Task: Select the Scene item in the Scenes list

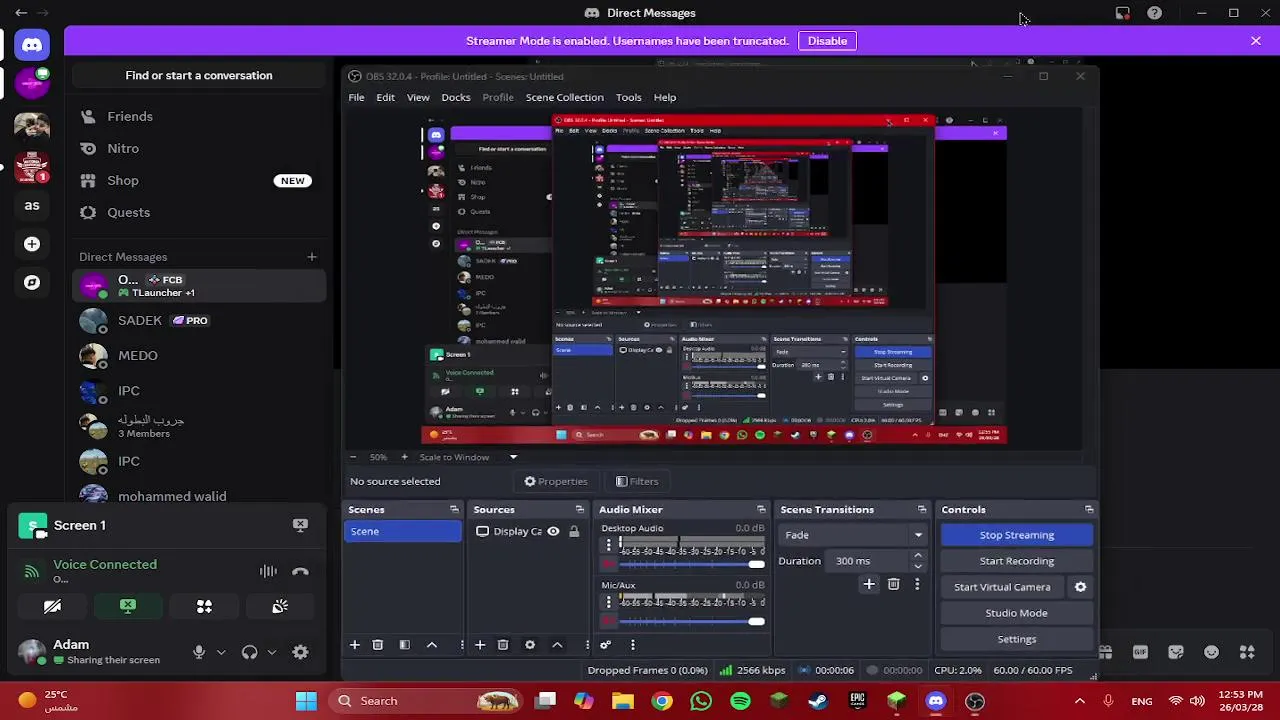Action: (403, 532)
